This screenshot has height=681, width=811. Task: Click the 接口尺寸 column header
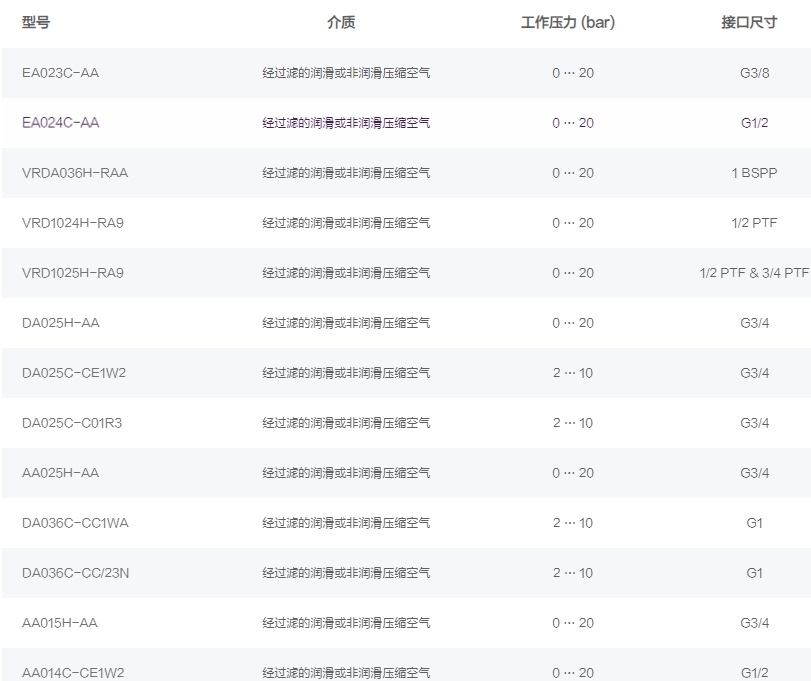[749, 22]
